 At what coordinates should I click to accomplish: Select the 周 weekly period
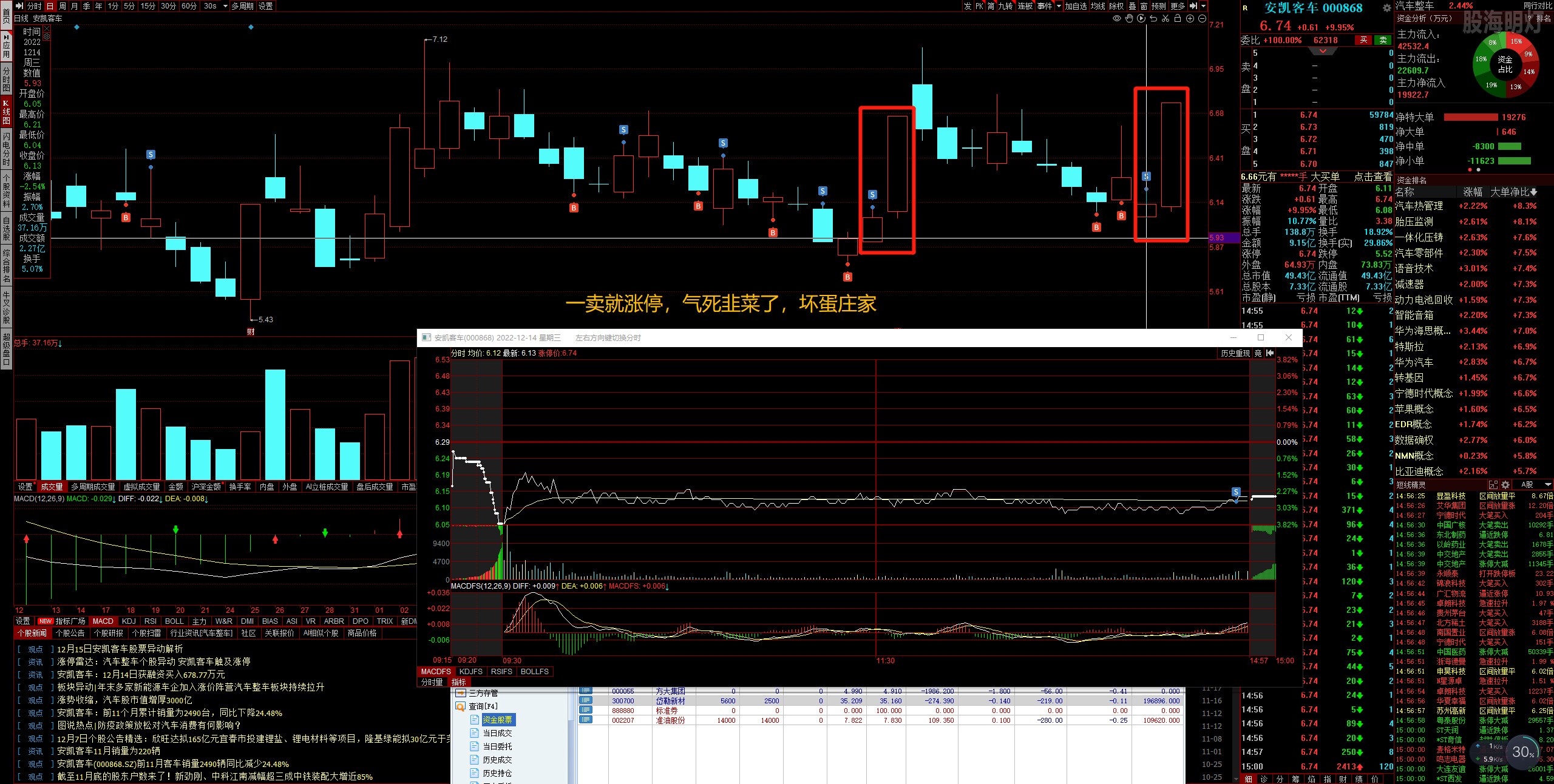point(62,6)
